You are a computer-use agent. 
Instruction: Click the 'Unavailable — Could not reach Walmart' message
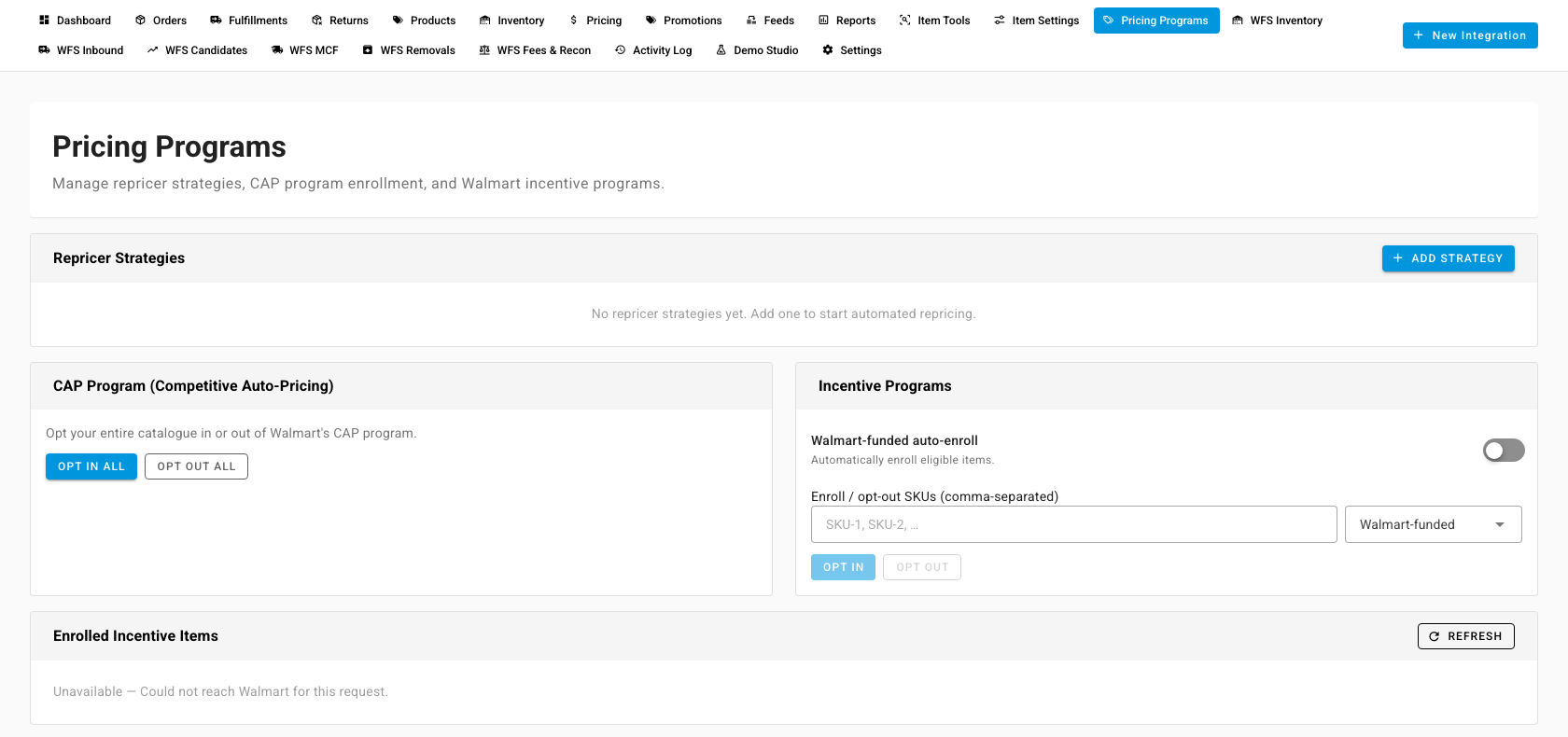pyautogui.click(x=220, y=691)
